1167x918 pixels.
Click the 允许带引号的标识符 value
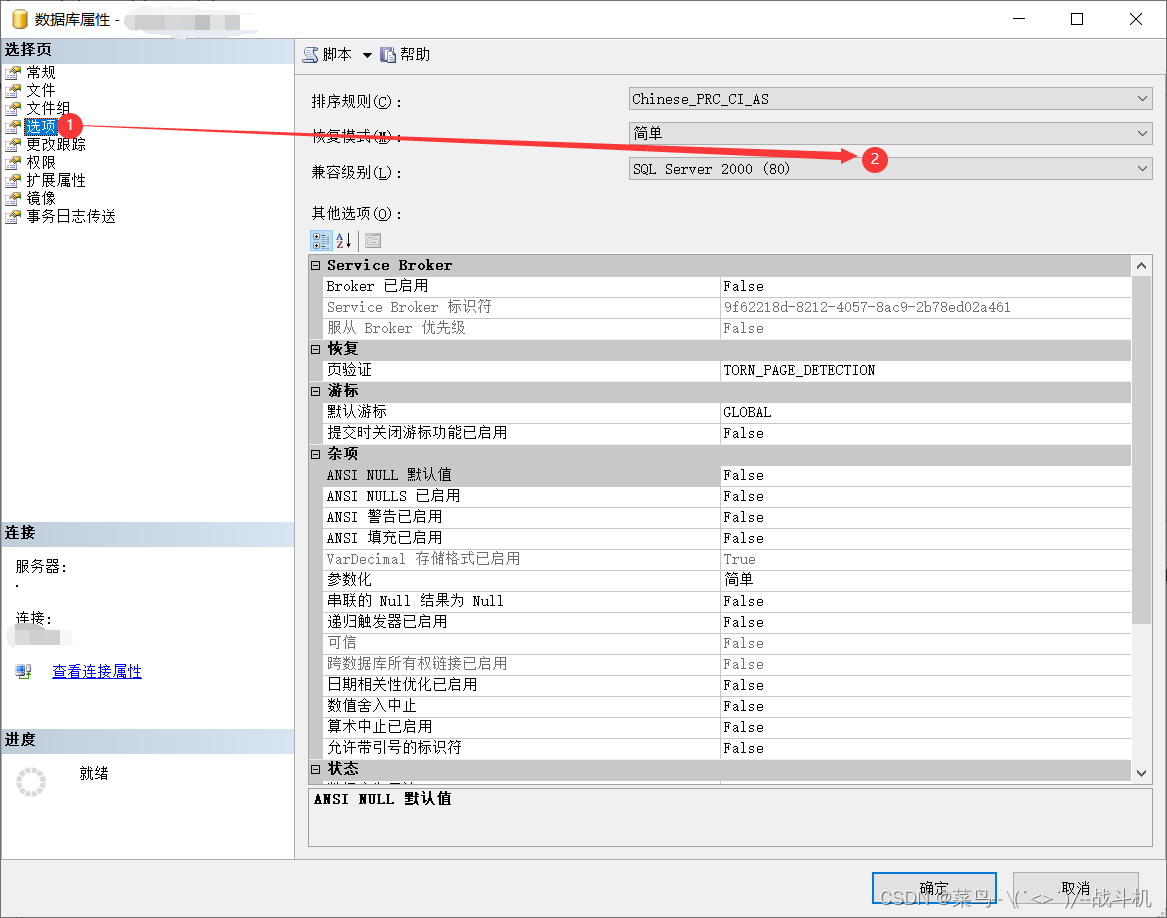point(925,748)
